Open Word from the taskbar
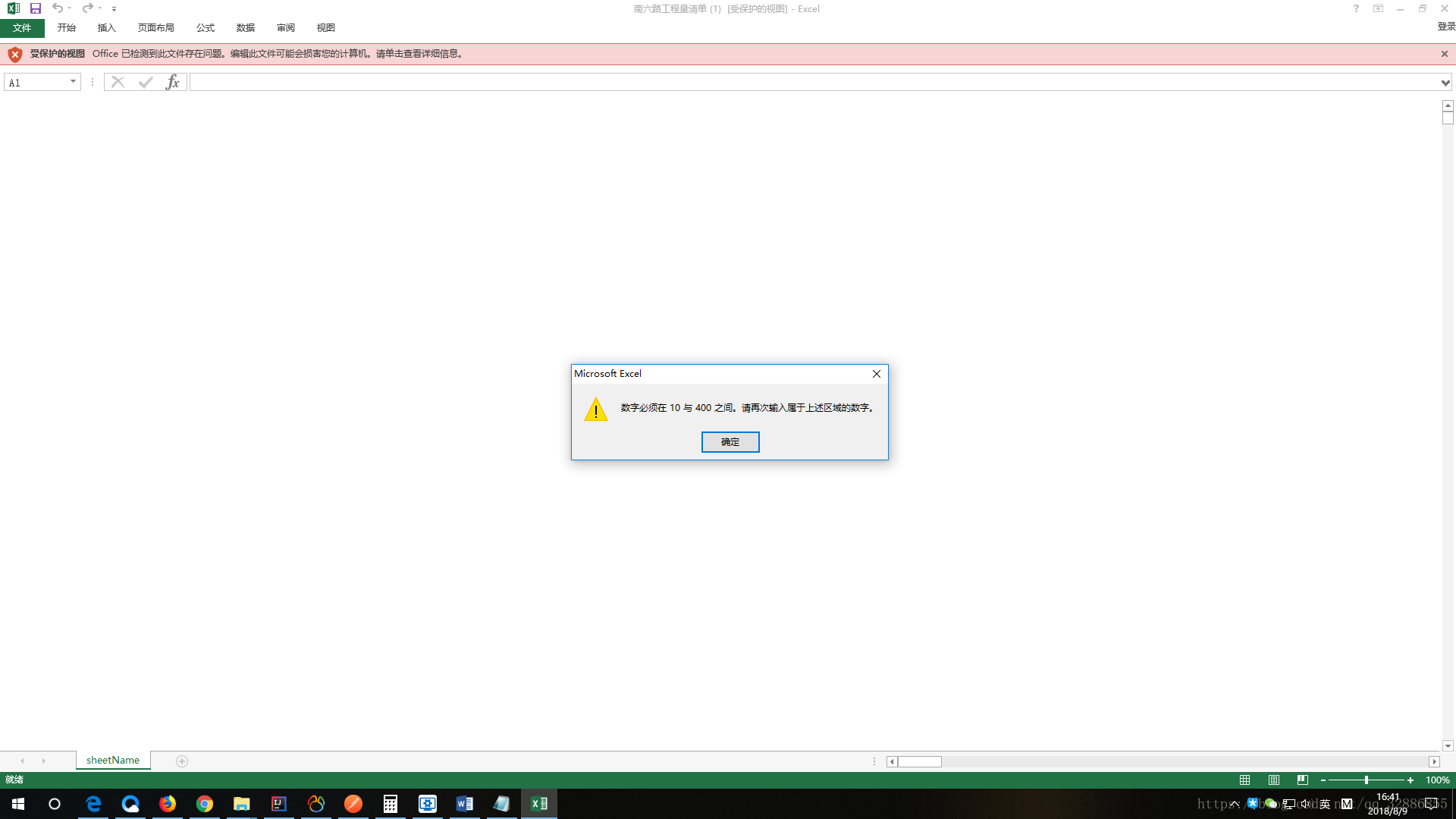The image size is (1456, 819). tap(465, 804)
